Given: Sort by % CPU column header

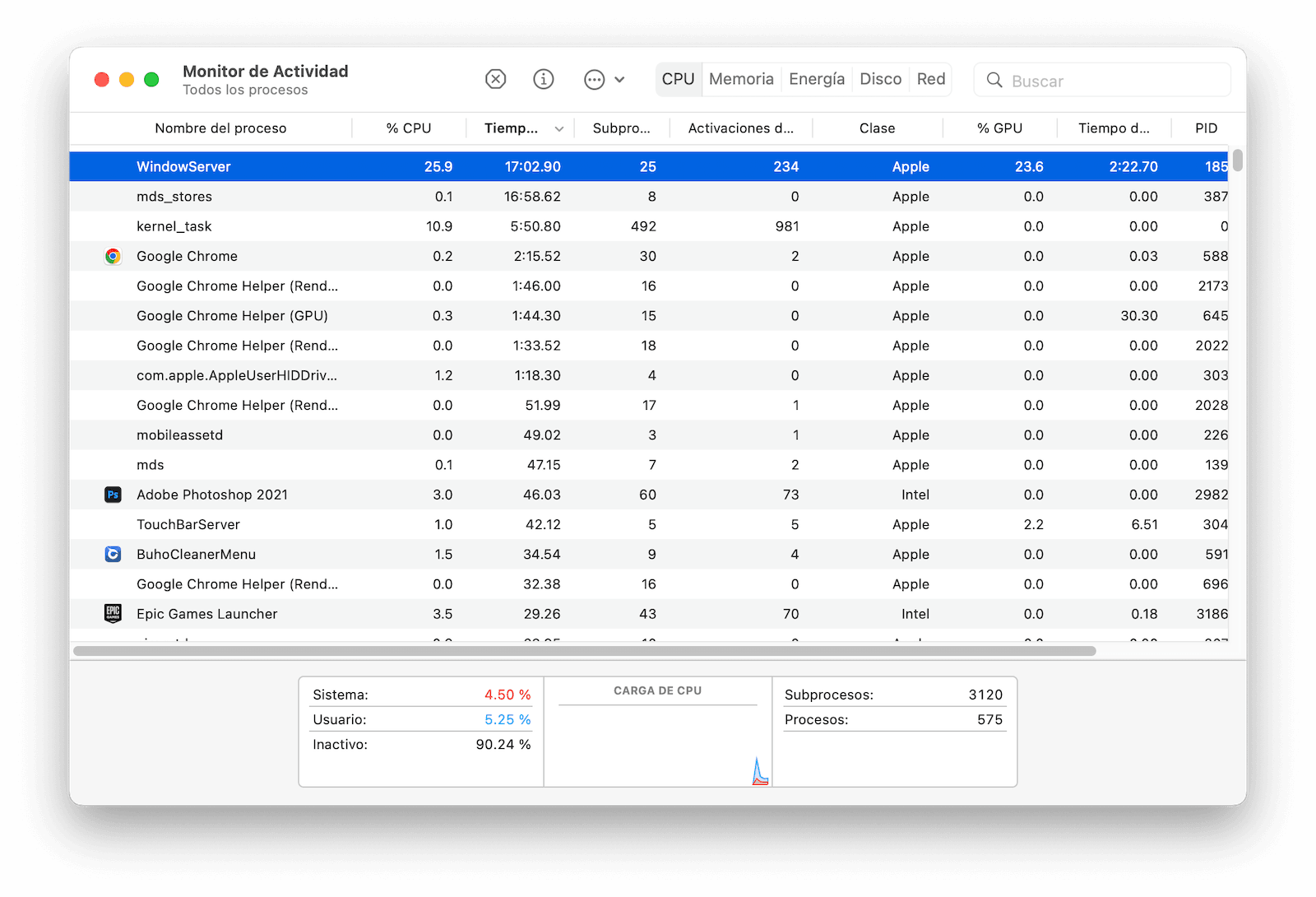Looking at the screenshot, I should tap(409, 128).
